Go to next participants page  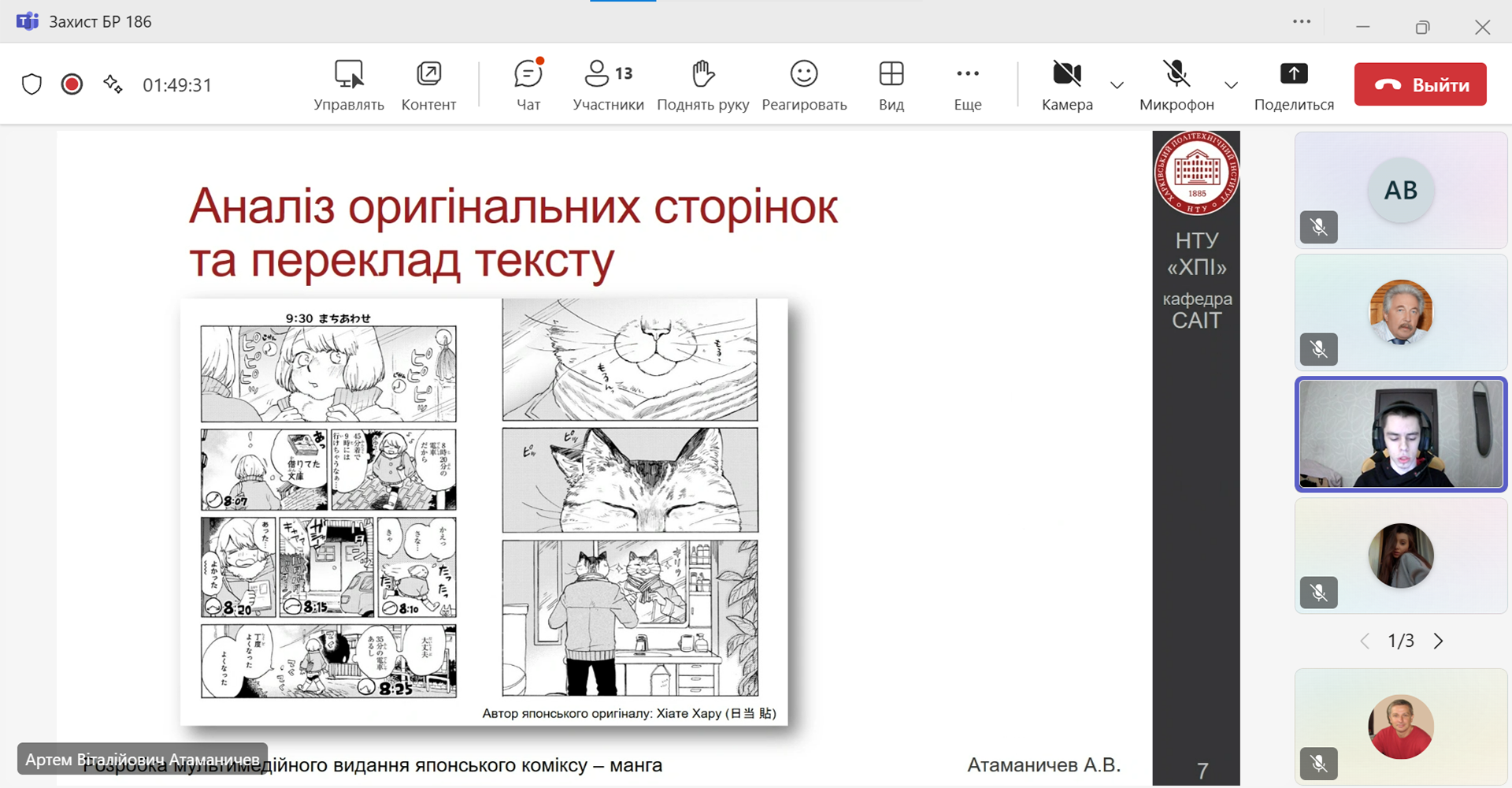coord(1438,641)
